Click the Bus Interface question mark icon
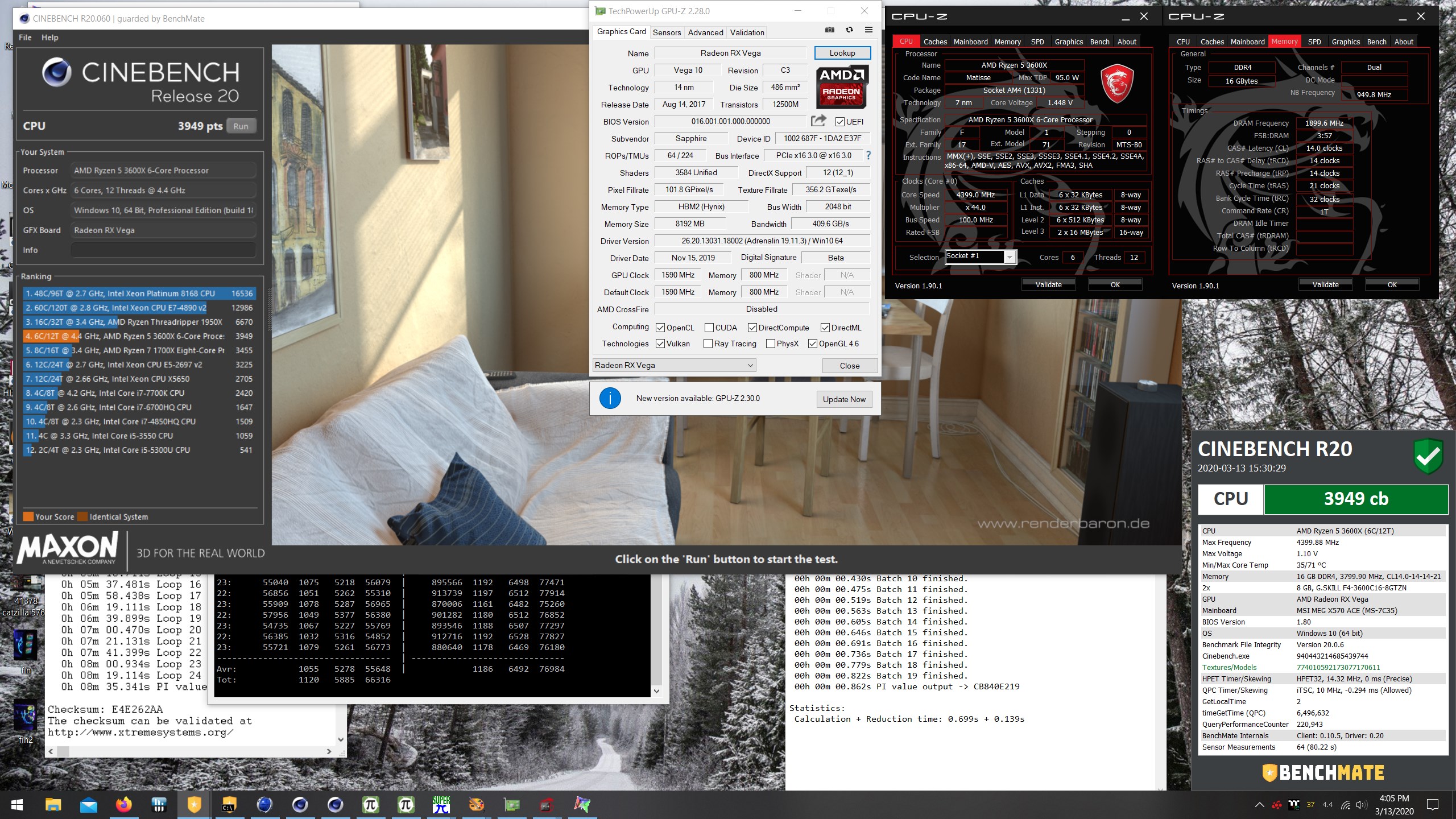Image resolution: width=1456 pixels, height=819 pixels. click(868, 155)
